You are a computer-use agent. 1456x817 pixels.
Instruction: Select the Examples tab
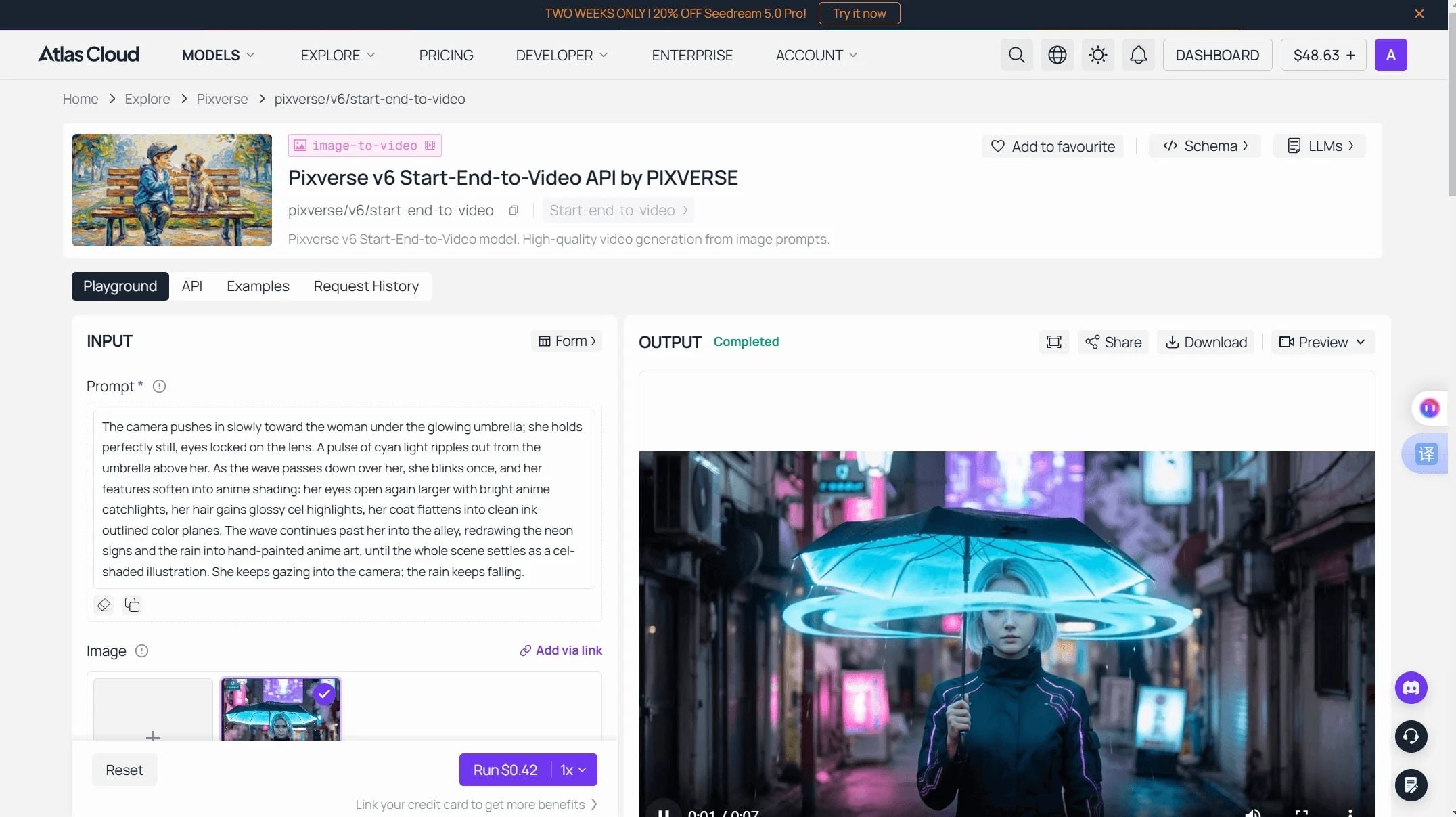click(258, 286)
